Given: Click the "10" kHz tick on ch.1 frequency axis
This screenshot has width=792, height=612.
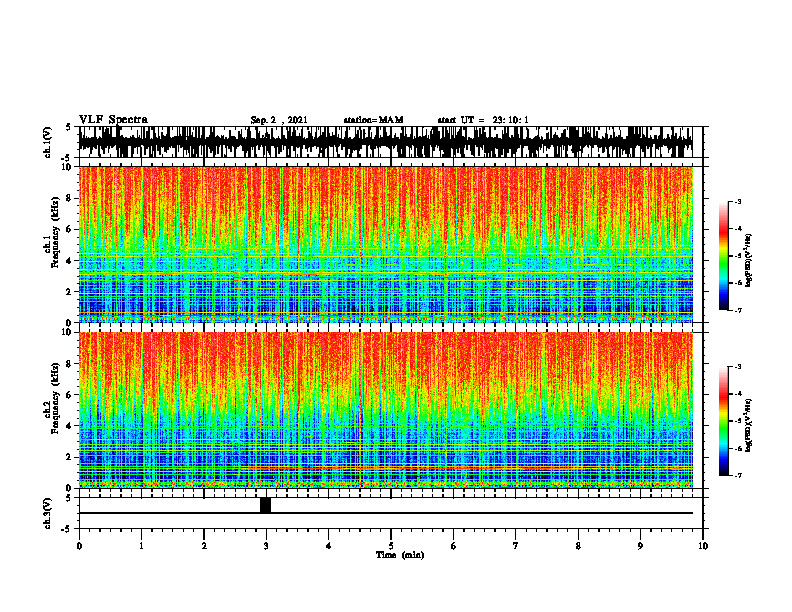Looking at the screenshot, I should click(x=68, y=167).
